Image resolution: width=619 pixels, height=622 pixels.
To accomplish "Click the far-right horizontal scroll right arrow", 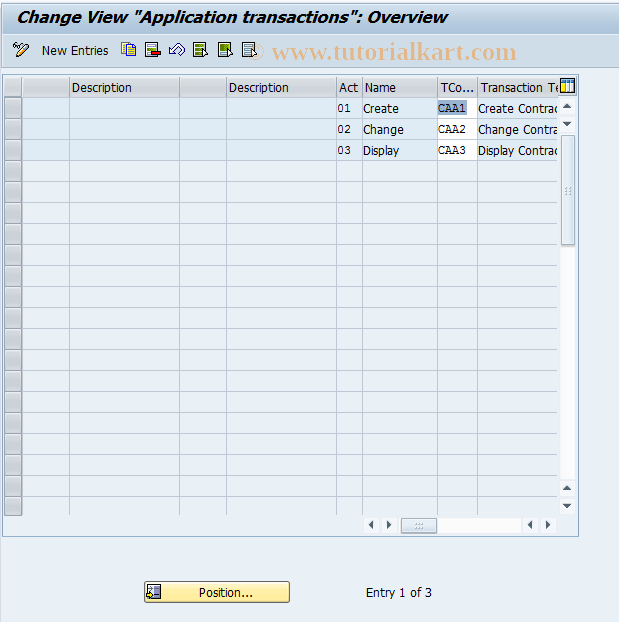I will click(548, 525).
